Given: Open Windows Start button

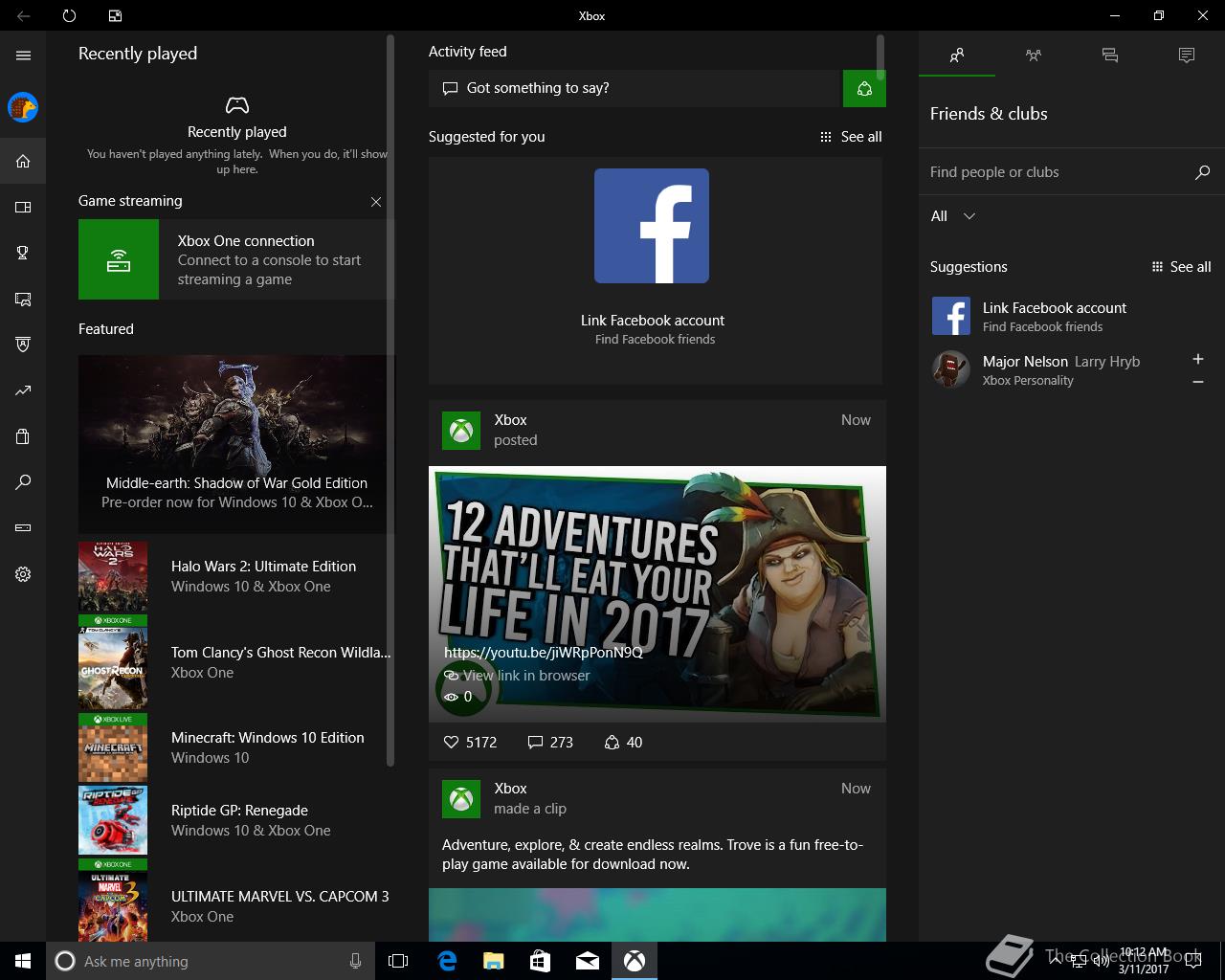Looking at the screenshot, I should [23, 961].
